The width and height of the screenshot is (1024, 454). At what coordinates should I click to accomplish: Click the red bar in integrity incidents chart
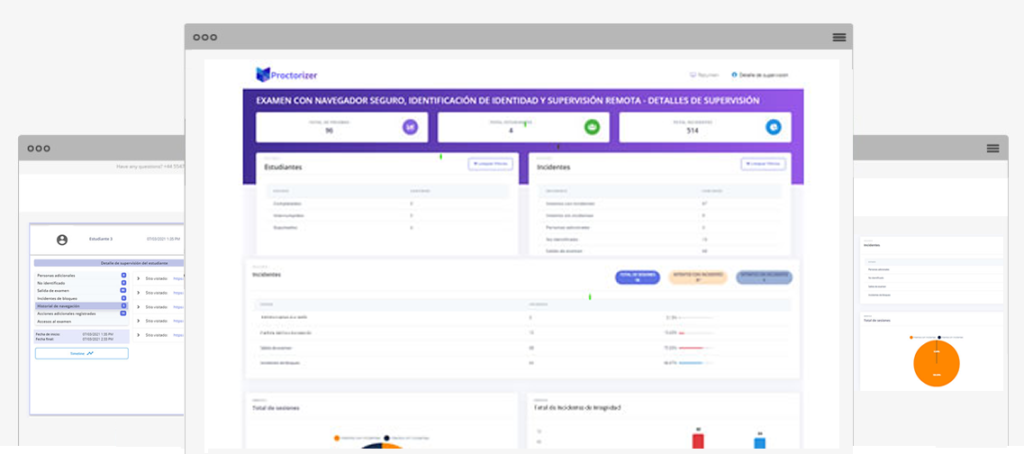698,441
